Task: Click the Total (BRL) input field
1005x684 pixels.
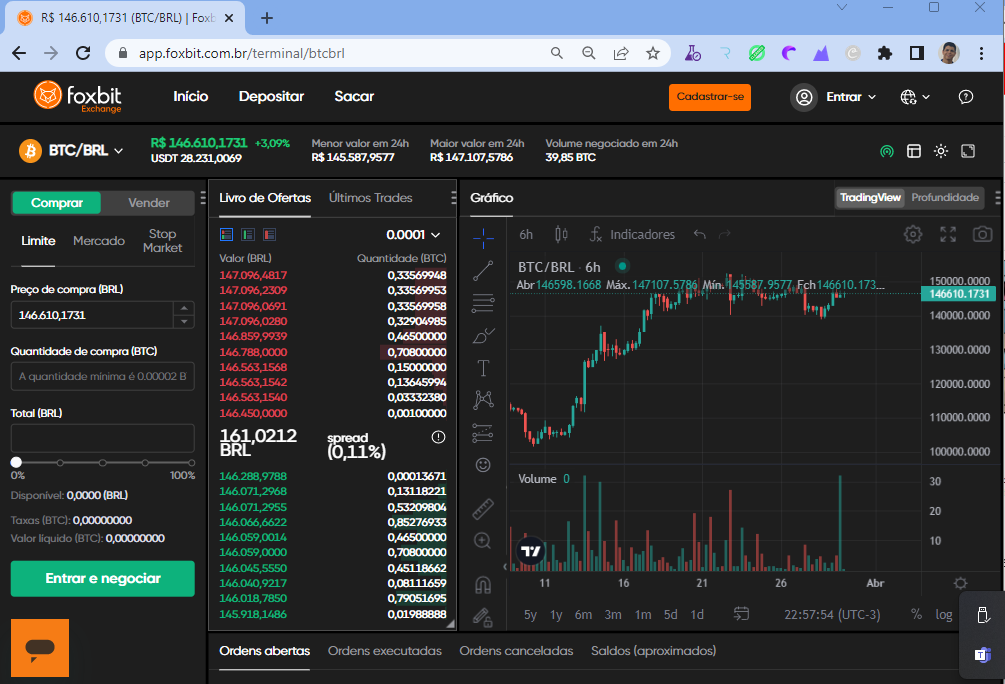Action: coord(103,438)
